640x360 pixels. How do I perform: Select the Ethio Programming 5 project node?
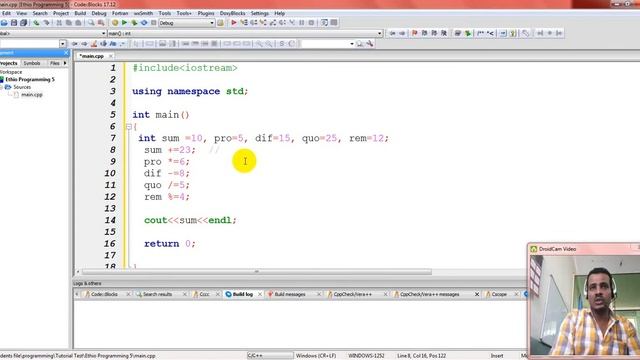point(30,80)
